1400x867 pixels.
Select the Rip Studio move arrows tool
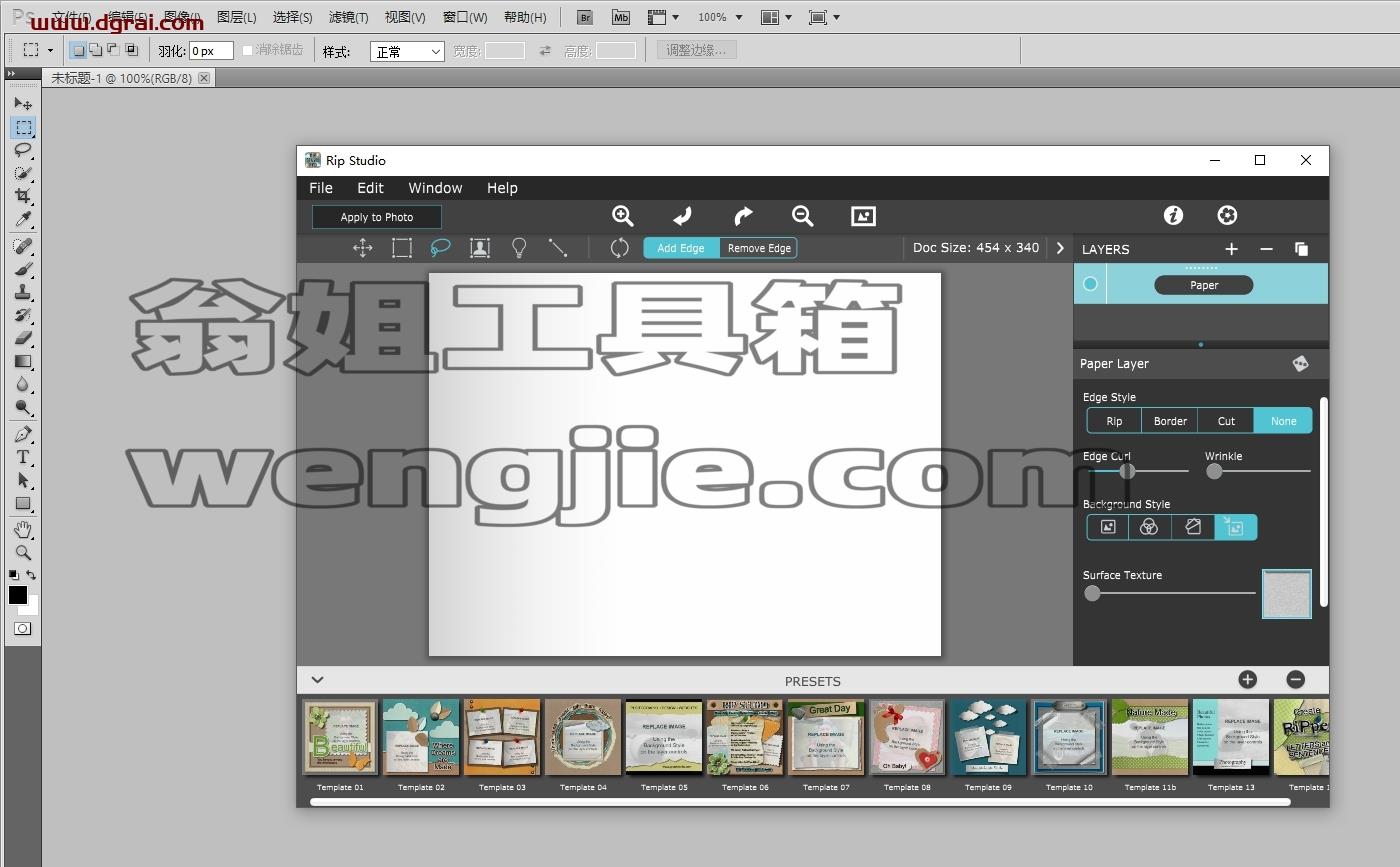tap(363, 248)
